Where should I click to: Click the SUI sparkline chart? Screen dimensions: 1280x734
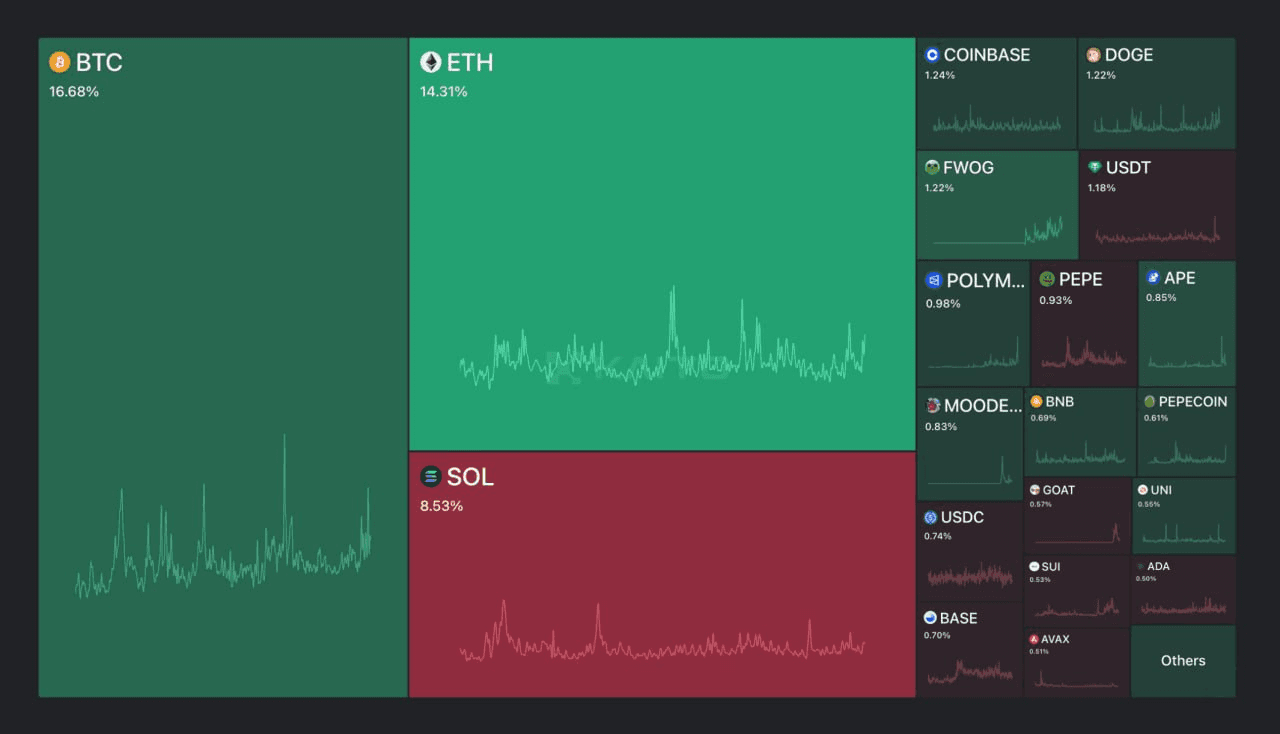[1077, 607]
